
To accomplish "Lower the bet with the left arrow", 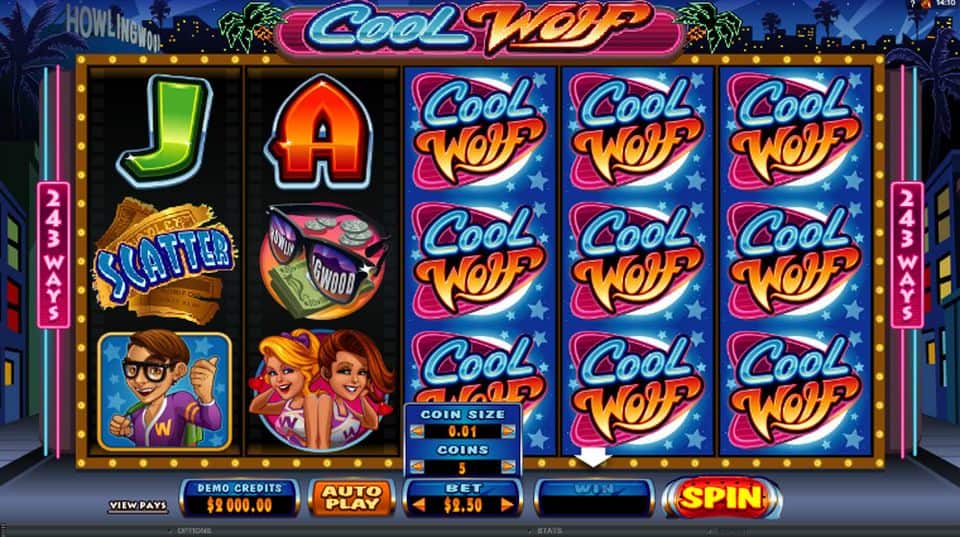I will [x=419, y=505].
